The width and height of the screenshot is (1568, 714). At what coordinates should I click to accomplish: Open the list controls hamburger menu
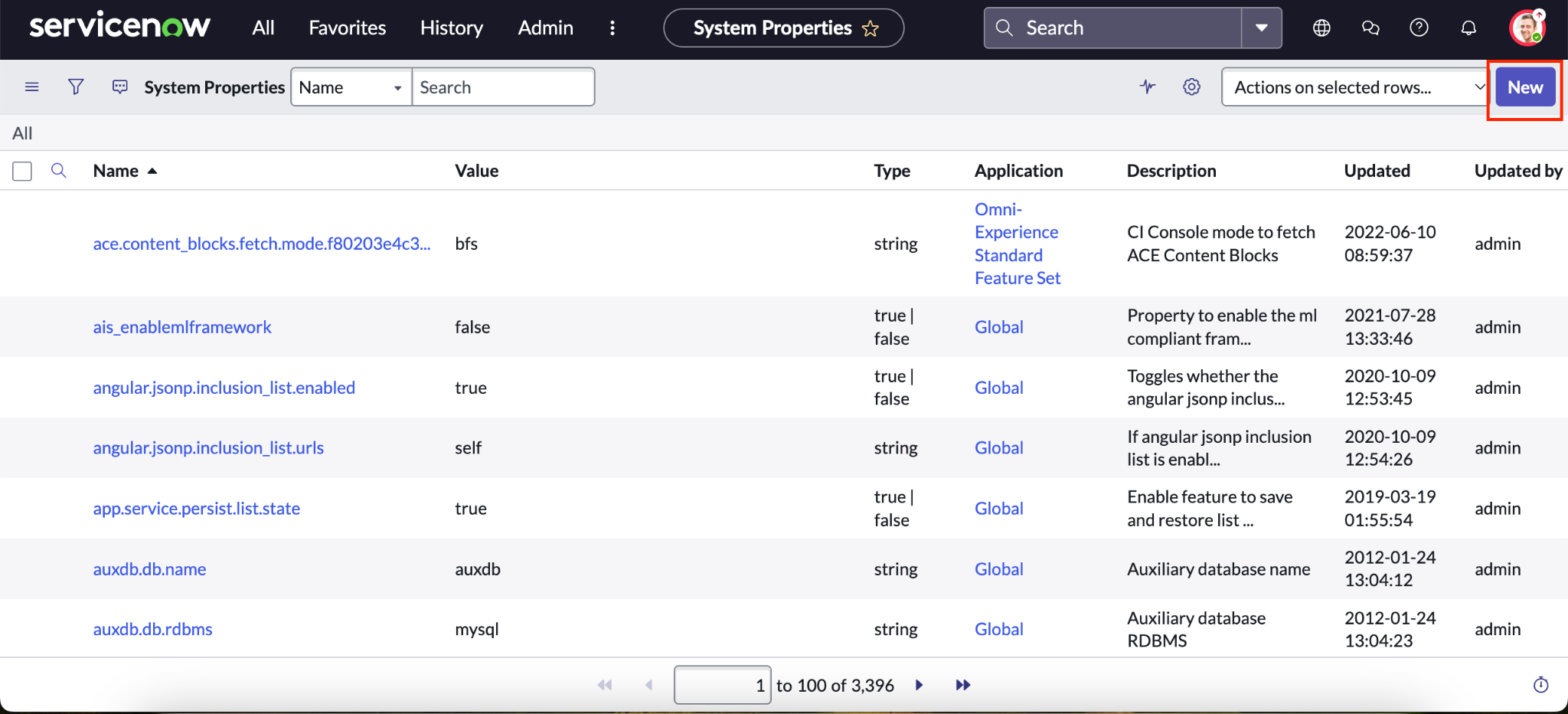pos(32,87)
